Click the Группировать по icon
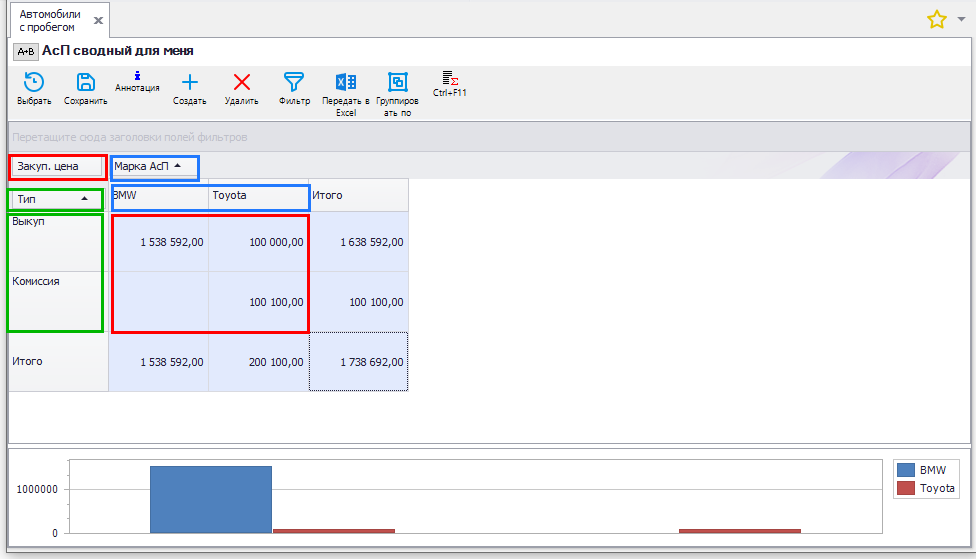The height and width of the screenshot is (559, 976). (397, 83)
